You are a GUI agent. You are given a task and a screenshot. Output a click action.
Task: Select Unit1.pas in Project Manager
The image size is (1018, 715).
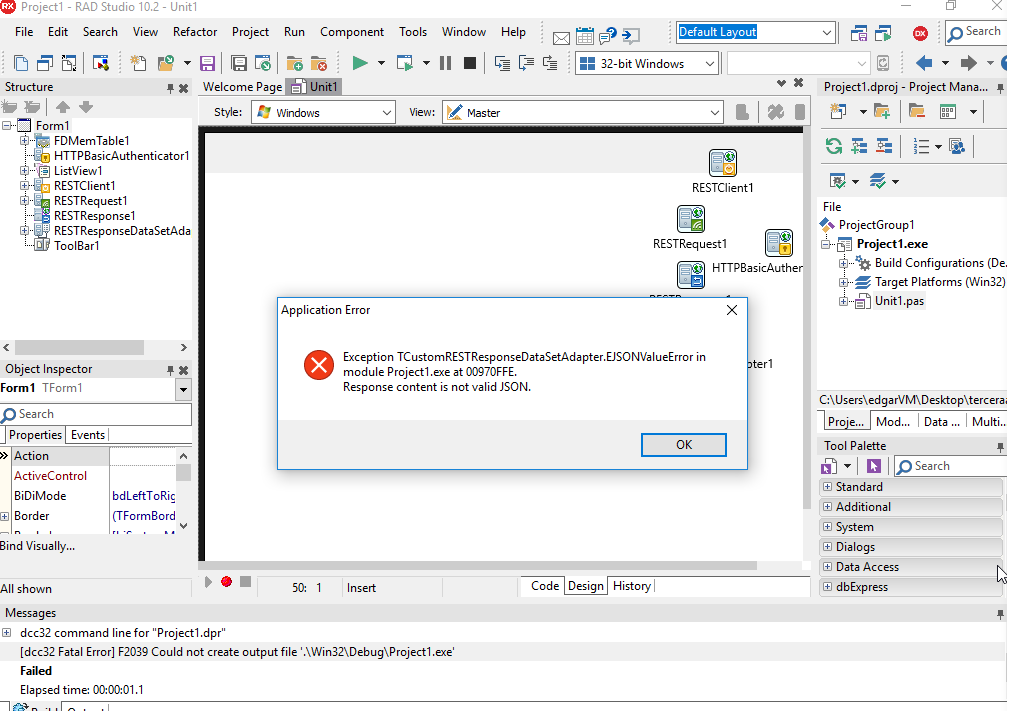(899, 301)
